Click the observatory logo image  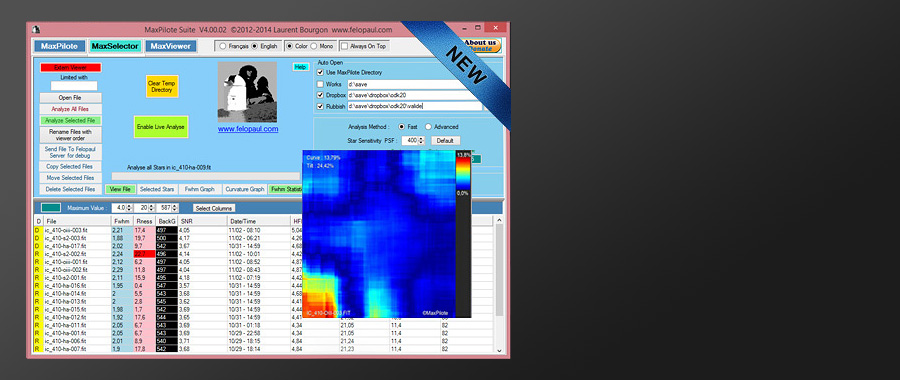click(247, 92)
